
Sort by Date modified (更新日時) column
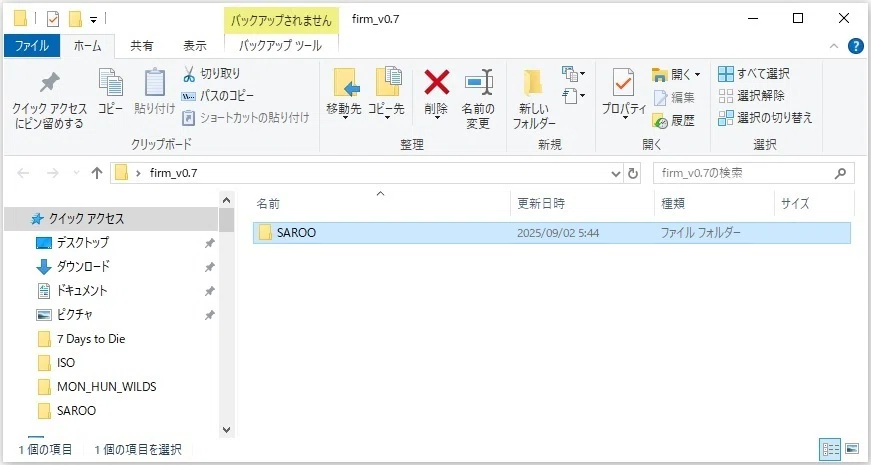pyautogui.click(x=582, y=203)
